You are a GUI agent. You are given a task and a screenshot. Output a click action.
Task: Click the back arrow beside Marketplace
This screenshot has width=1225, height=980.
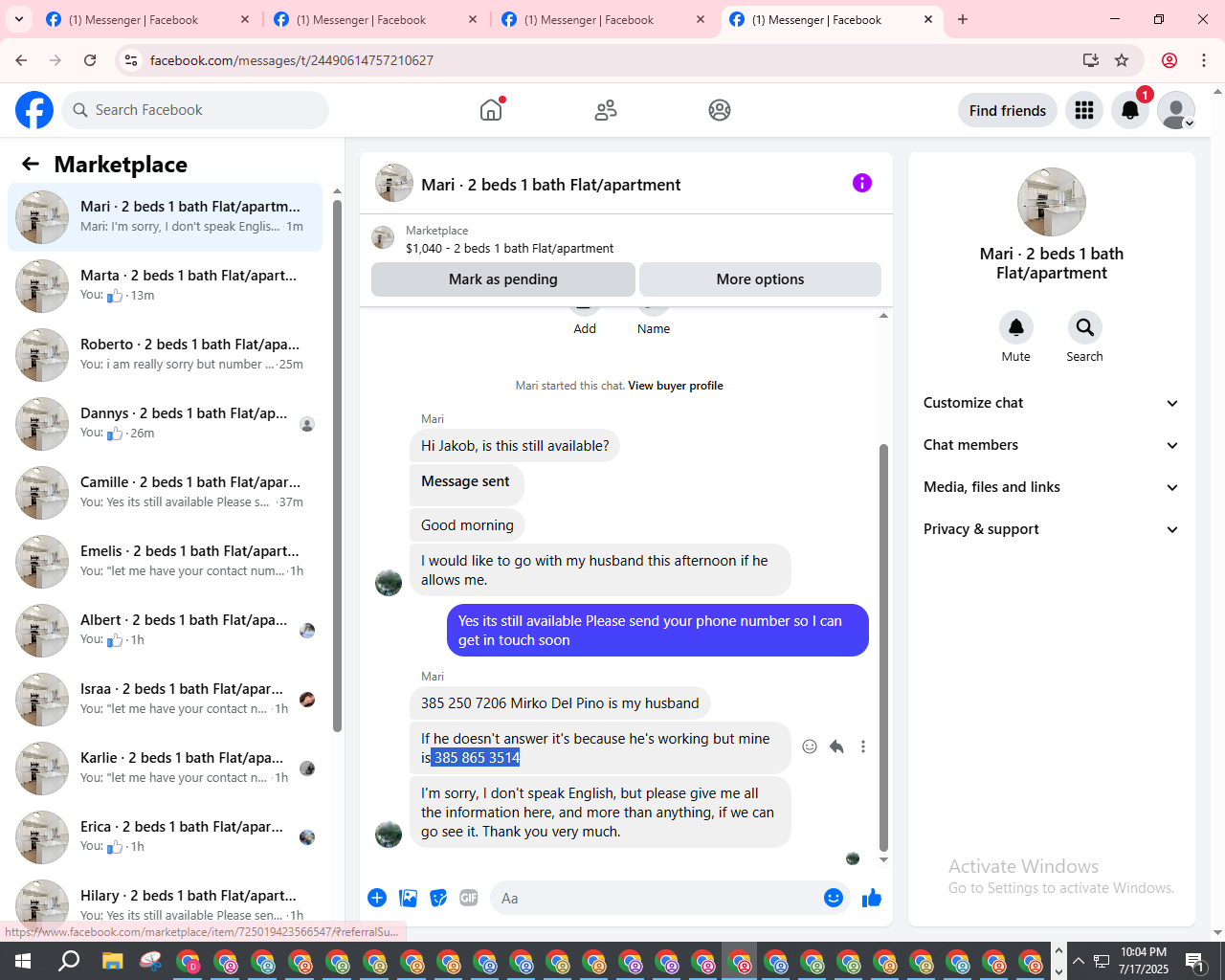click(31, 165)
